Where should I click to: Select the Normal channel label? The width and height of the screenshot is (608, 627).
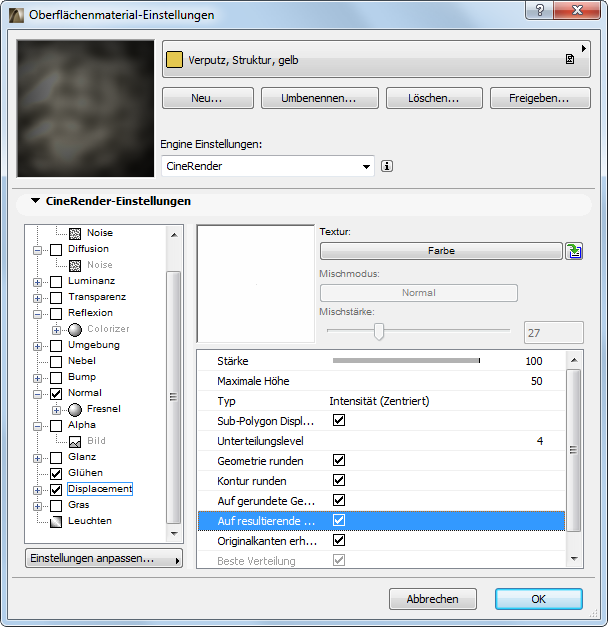tap(85, 393)
